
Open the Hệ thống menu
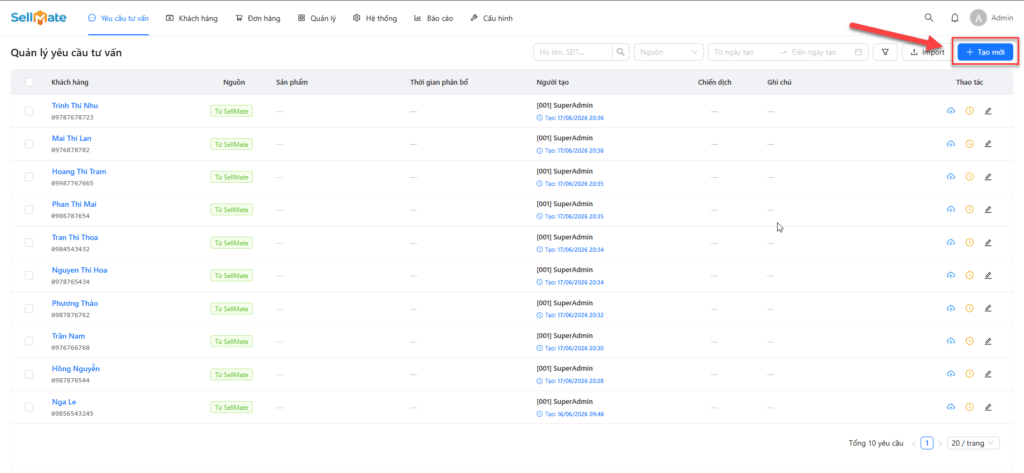pyautogui.click(x=375, y=18)
